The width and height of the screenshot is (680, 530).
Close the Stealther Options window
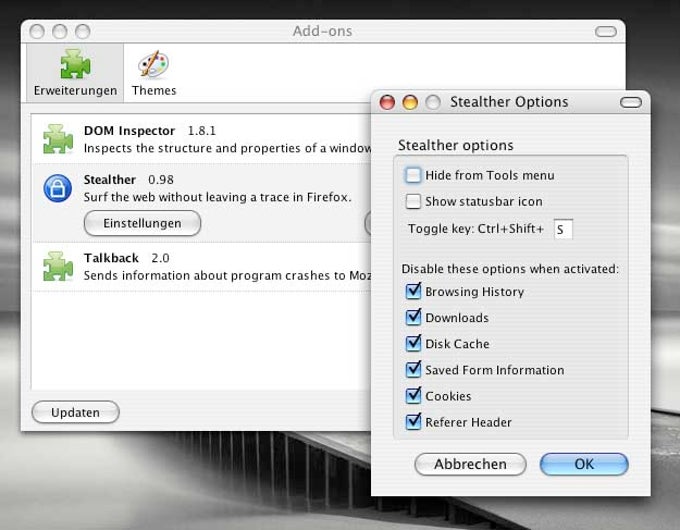click(387, 102)
